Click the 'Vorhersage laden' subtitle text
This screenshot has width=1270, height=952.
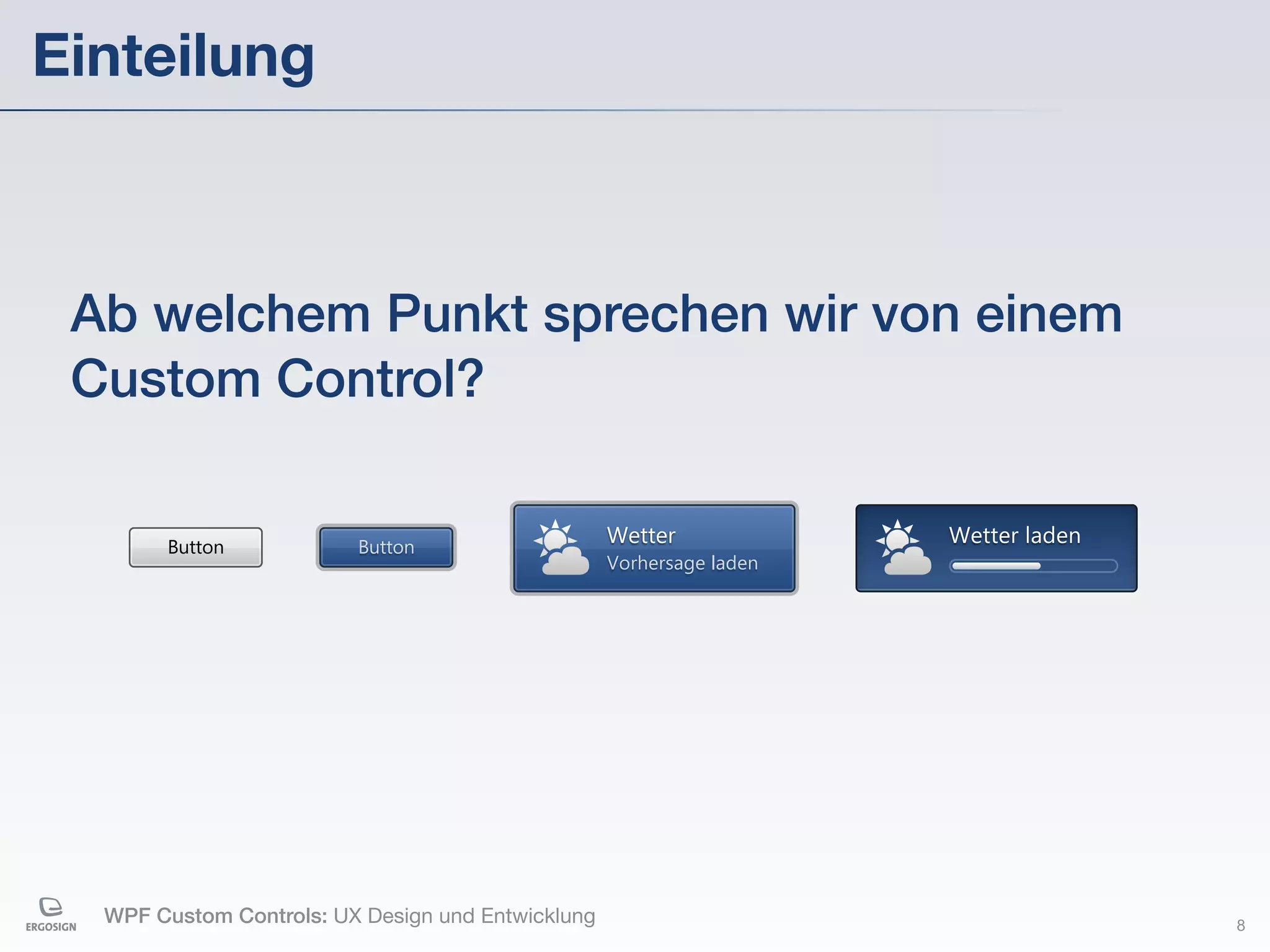682,563
